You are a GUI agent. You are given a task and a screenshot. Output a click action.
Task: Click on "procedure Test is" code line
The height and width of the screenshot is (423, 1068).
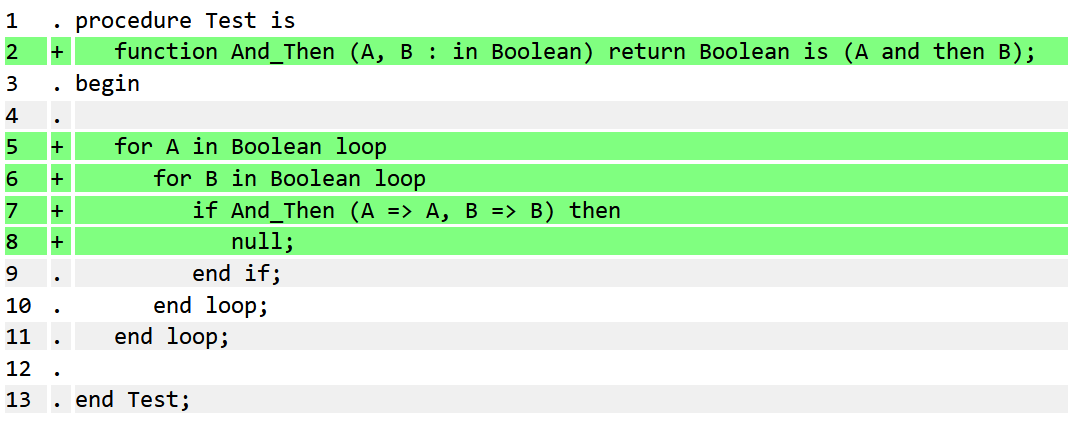click(185, 21)
